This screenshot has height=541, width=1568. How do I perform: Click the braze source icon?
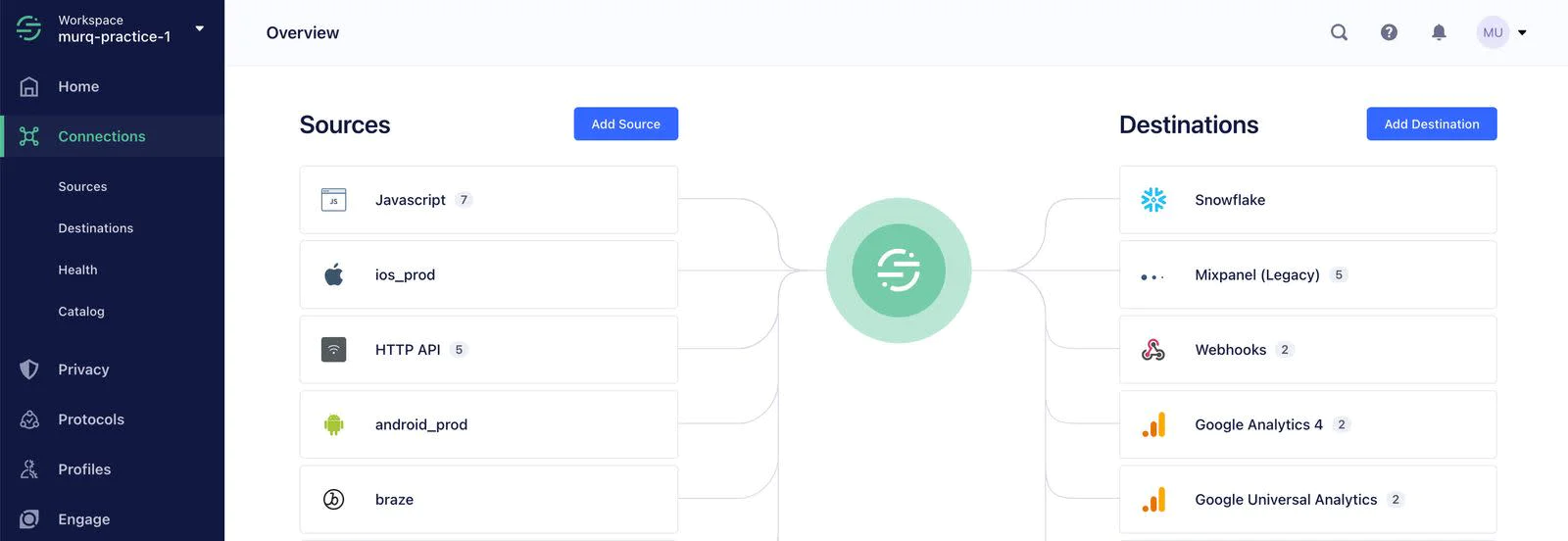coord(334,500)
